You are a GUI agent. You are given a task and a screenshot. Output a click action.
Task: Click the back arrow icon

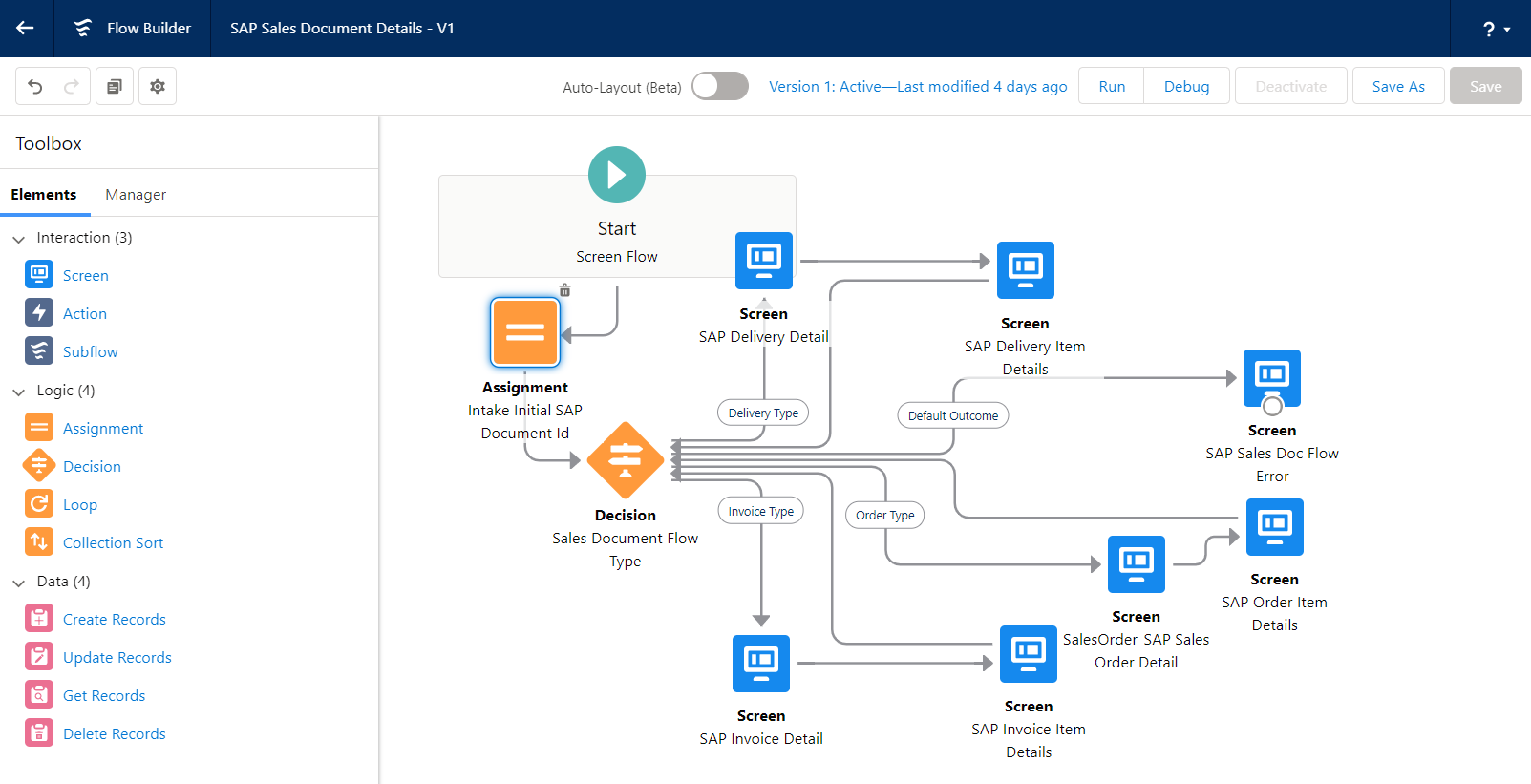(x=26, y=28)
